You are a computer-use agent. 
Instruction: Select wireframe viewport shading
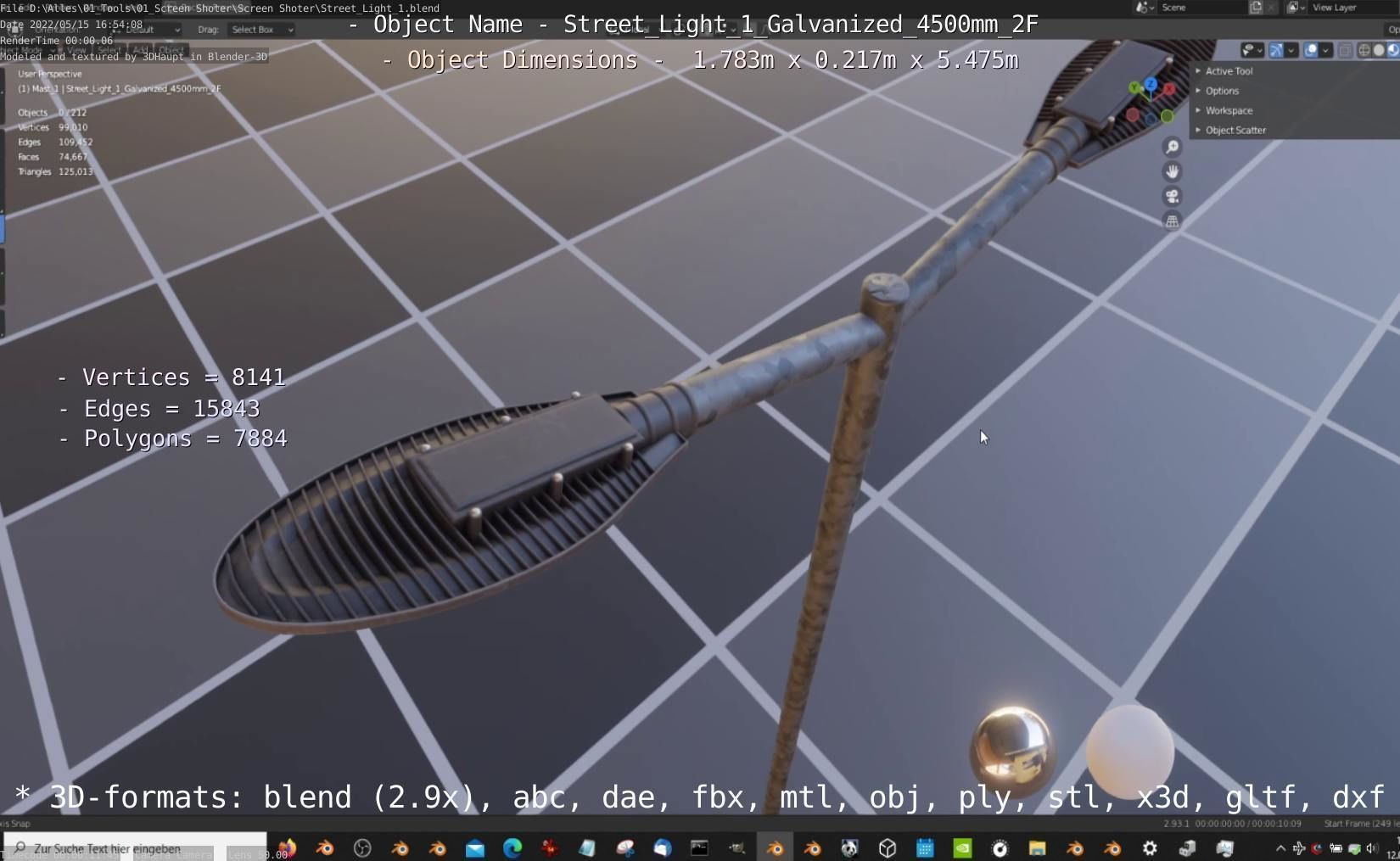pos(1364,50)
